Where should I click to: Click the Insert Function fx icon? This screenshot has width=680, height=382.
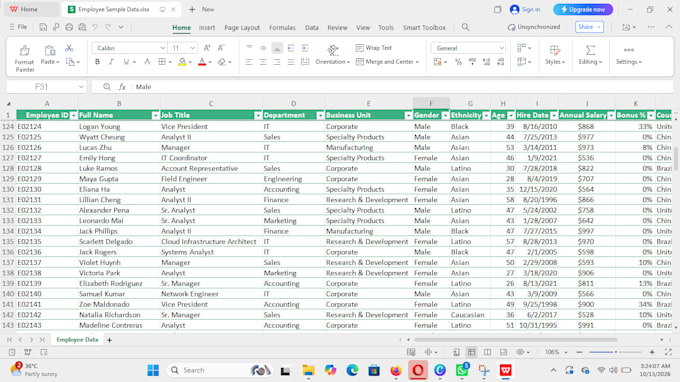[122, 87]
